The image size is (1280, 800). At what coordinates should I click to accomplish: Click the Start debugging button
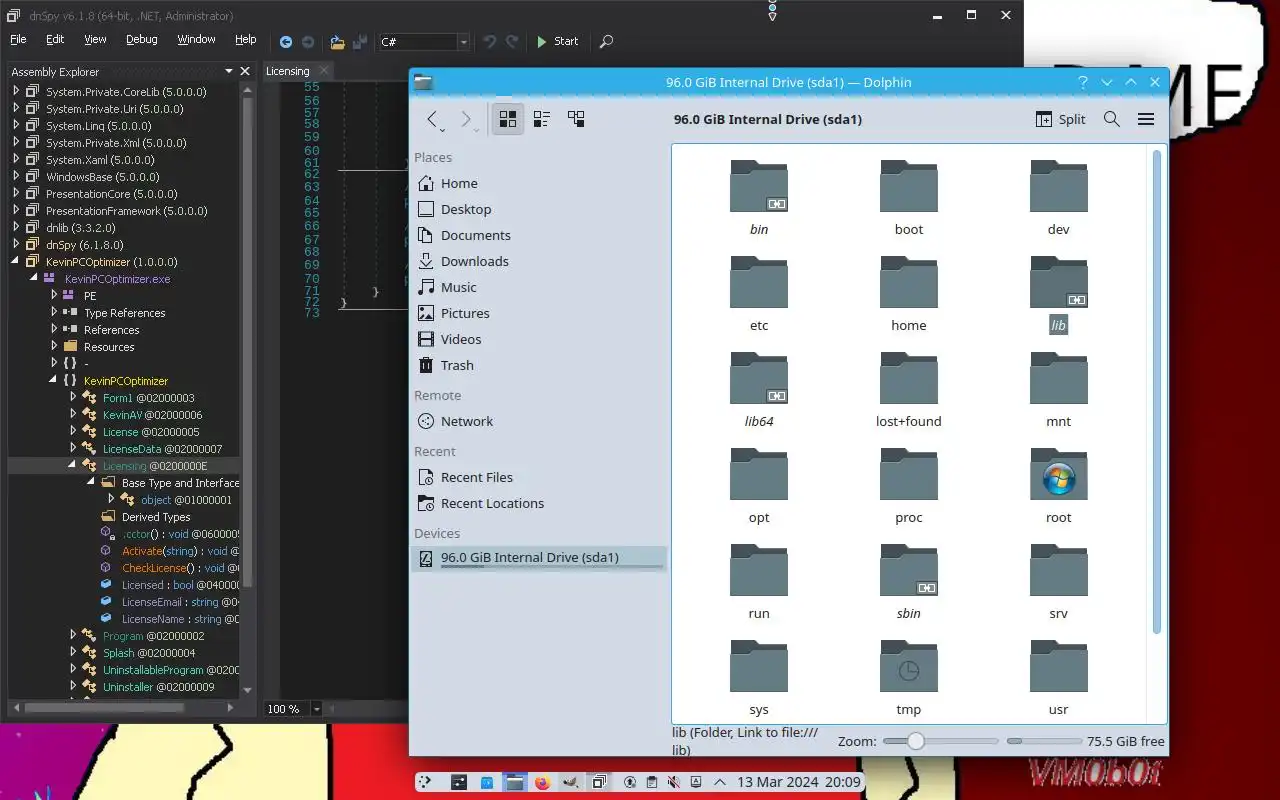(558, 42)
